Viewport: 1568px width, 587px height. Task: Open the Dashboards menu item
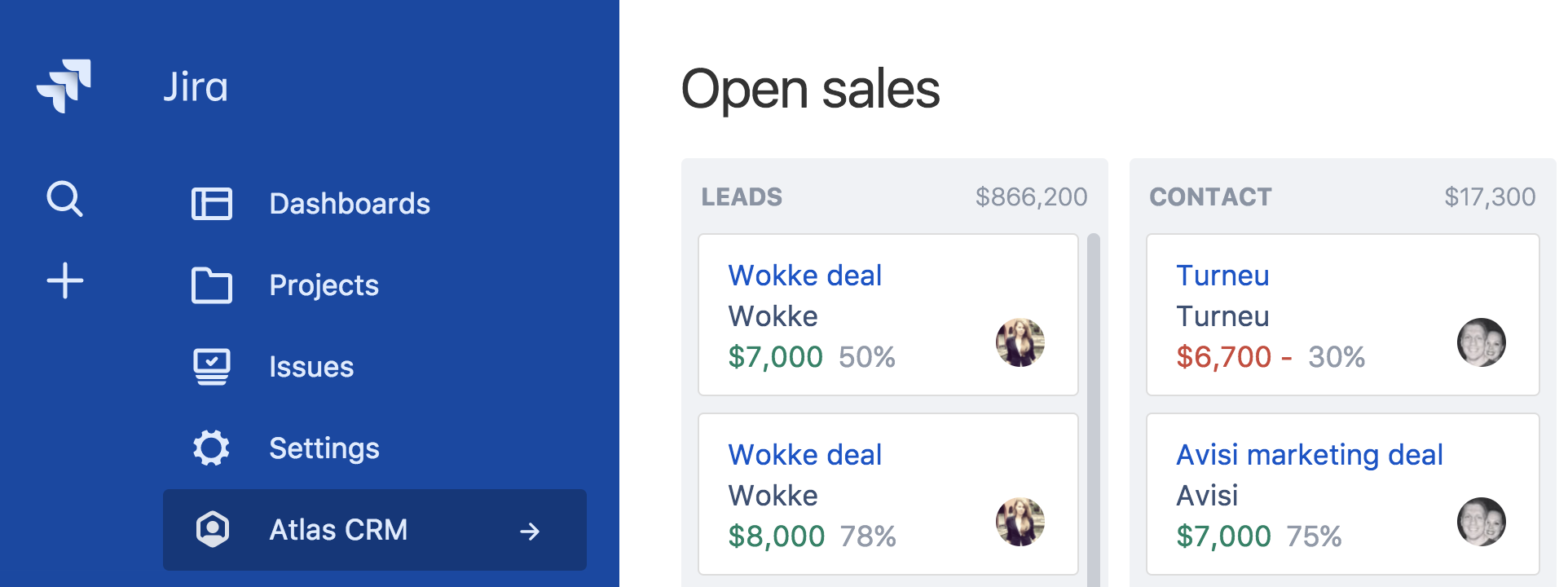pos(350,204)
